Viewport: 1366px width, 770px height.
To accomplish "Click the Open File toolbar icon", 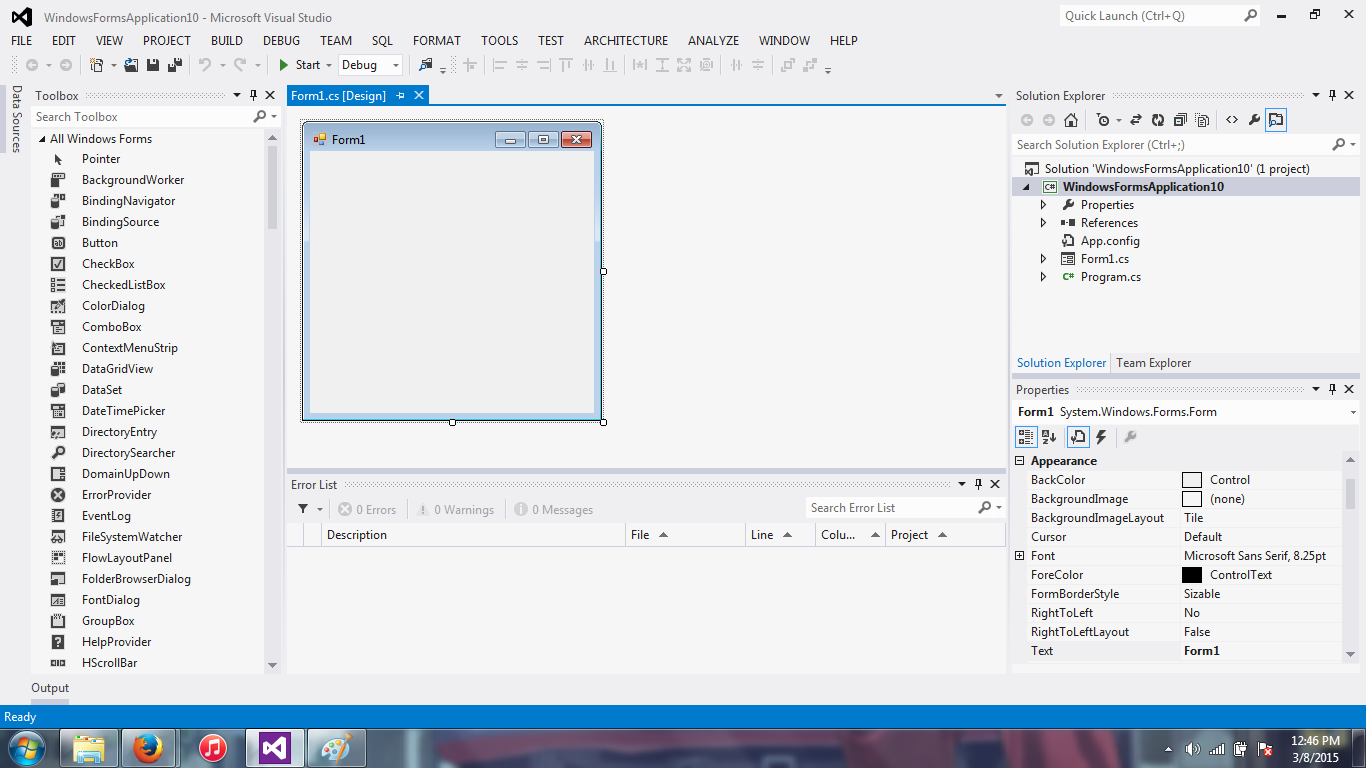I will pyautogui.click(x=131, y=65).
